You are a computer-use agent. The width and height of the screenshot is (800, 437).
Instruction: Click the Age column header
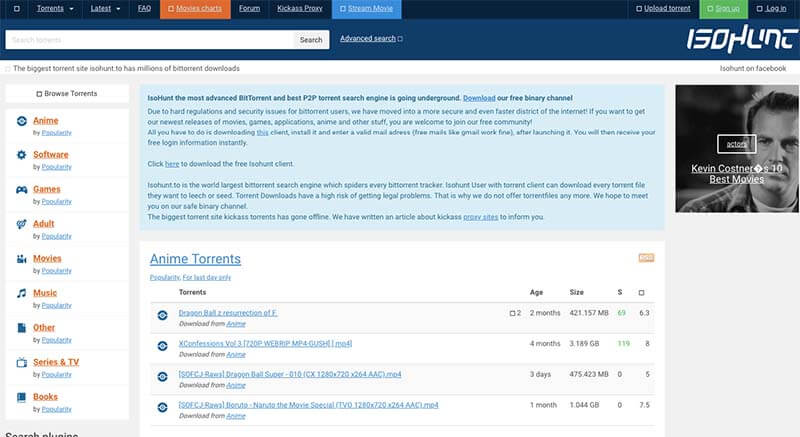point(536,293)
